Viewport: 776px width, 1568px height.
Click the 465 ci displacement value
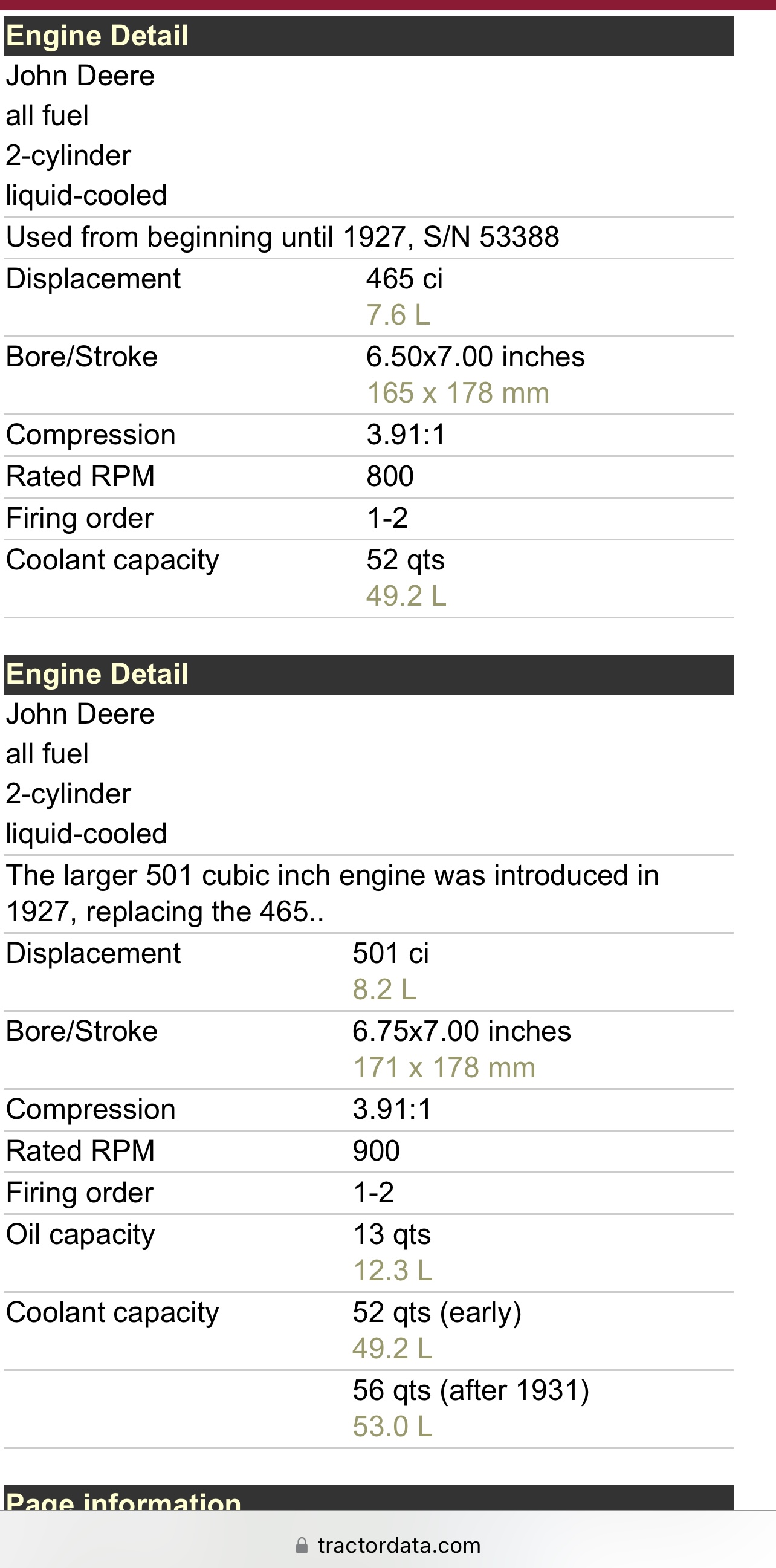(405, 279)
